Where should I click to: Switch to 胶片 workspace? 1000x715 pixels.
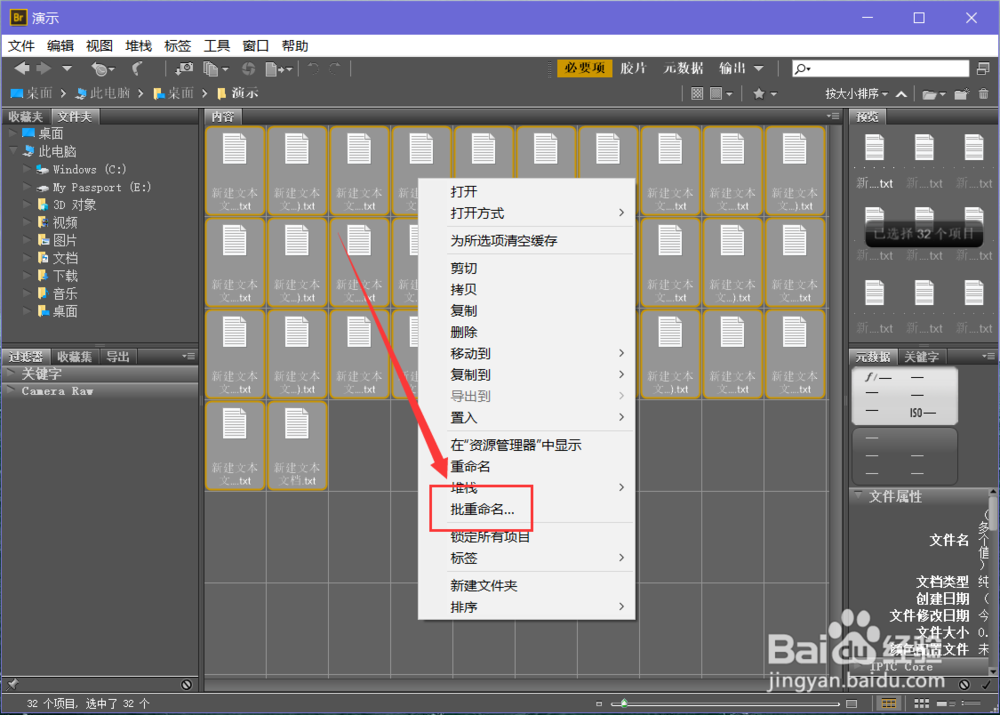pos(633,68)
